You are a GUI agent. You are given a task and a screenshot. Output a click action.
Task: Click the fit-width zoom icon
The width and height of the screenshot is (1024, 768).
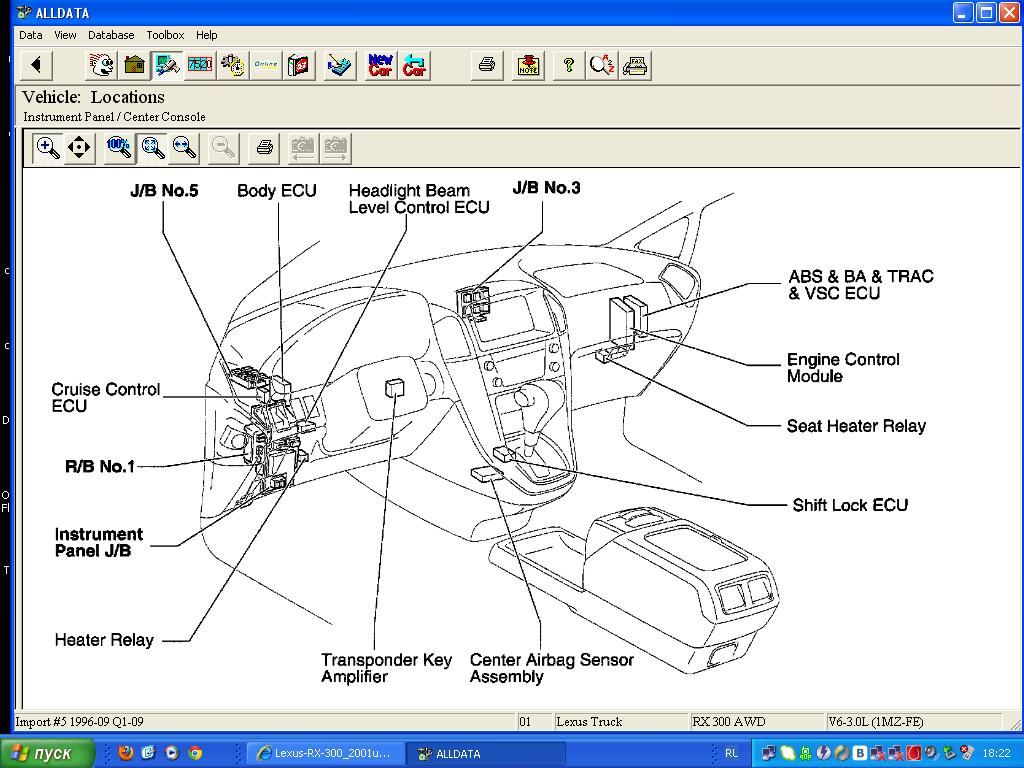(x=184, y=148)
